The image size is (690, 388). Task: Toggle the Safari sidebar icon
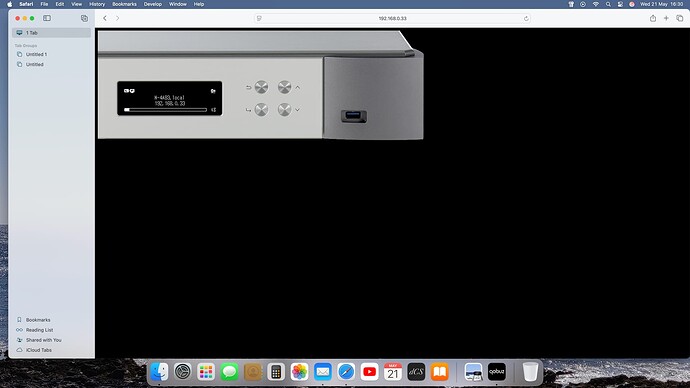tap(47, 18)
